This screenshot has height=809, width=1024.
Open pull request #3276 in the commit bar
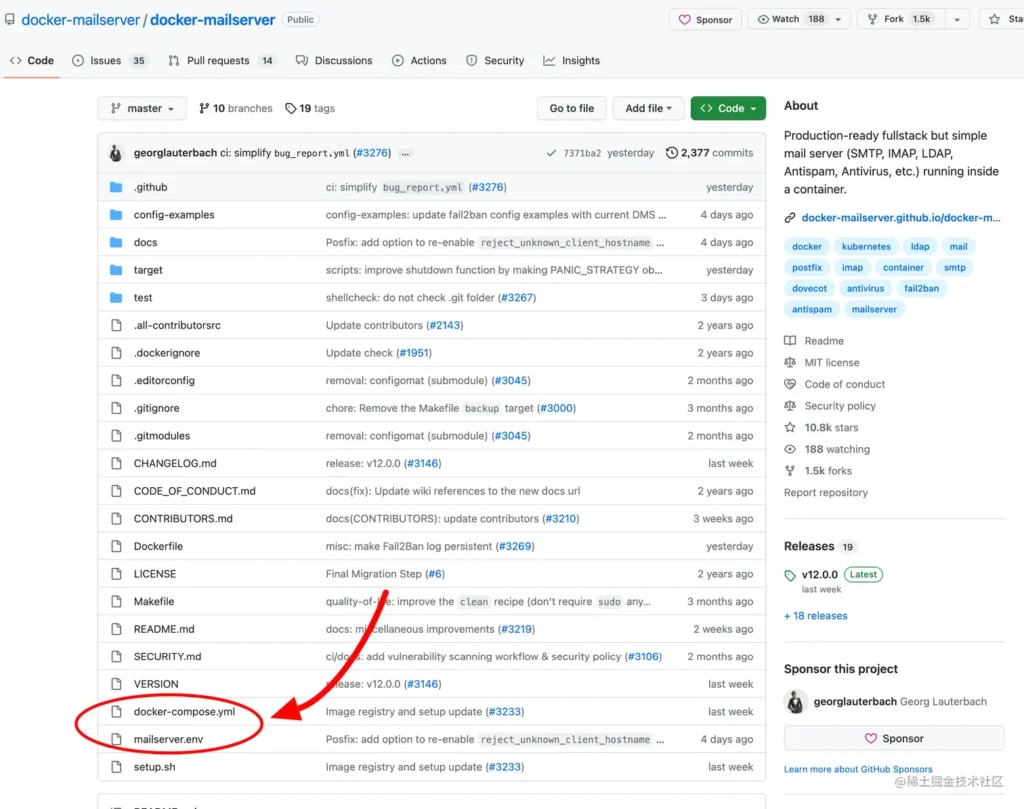click(x=372, y=153)
